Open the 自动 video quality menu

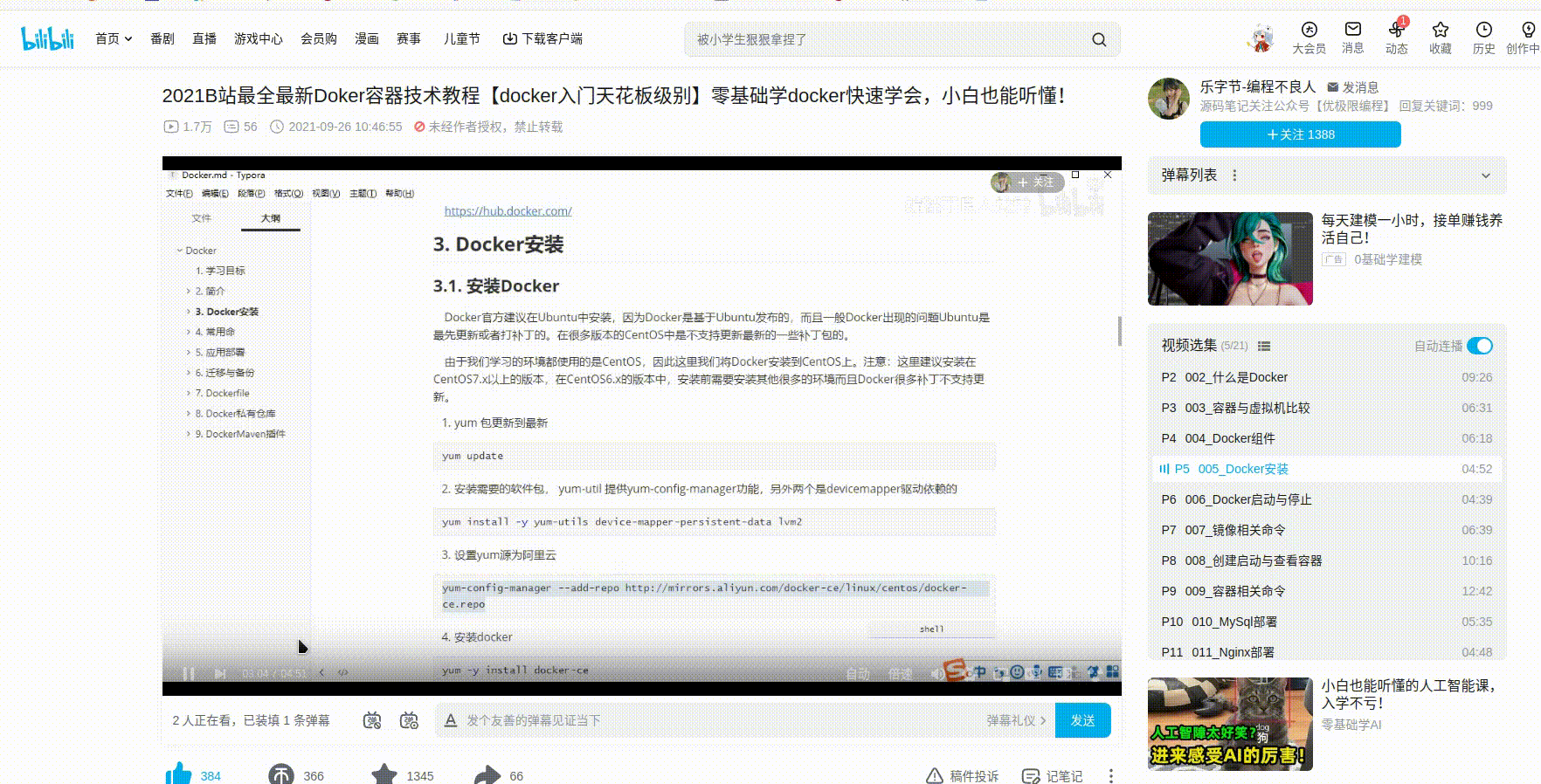(x=858, y=673)
